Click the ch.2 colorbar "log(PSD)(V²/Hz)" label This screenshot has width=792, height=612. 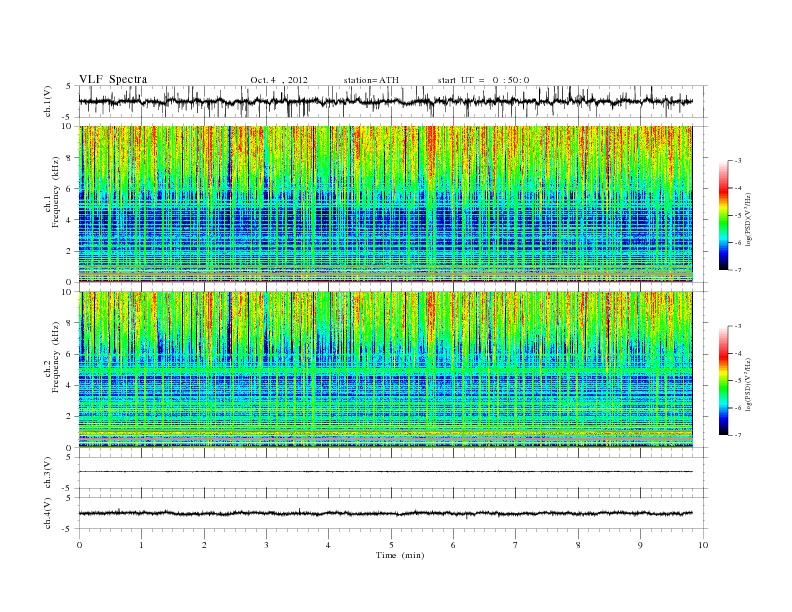pyautogui.click(x=748, y=384)
